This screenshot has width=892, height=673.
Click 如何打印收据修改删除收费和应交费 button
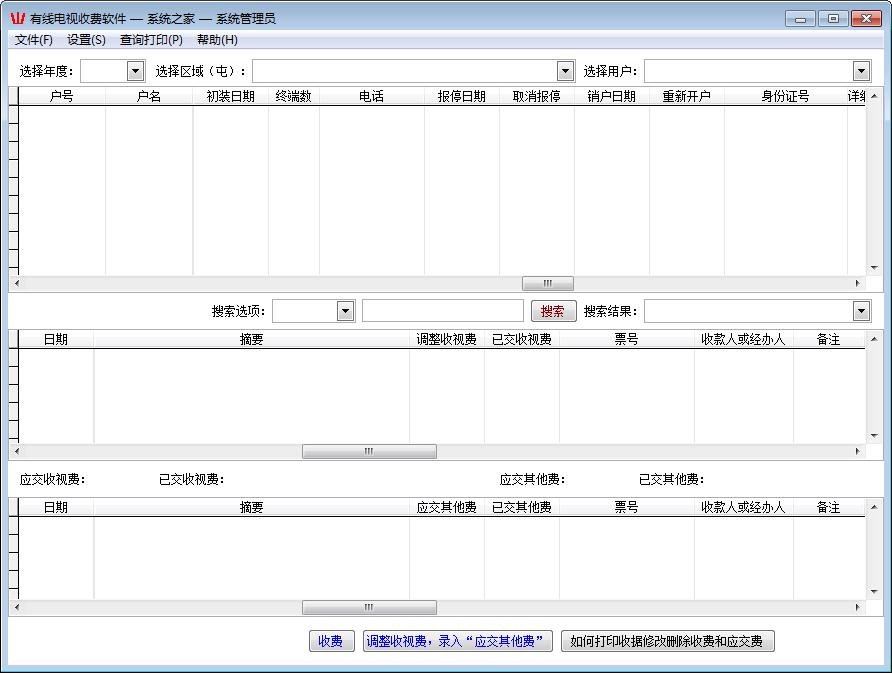(x=667, y=641)
